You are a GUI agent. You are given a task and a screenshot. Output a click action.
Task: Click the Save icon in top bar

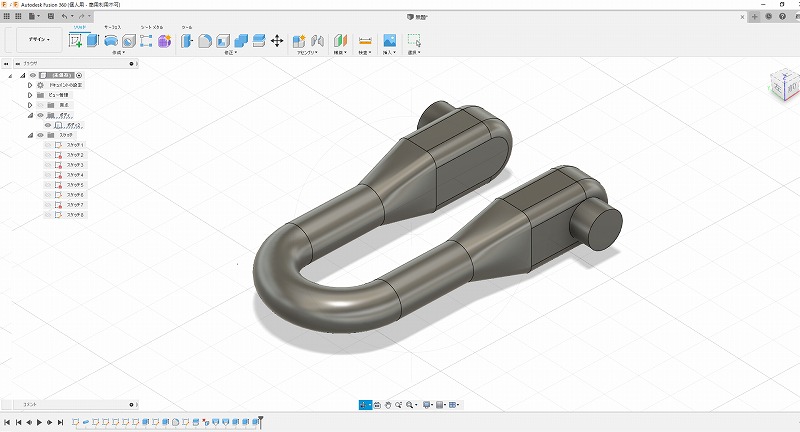tap(53, 17)
